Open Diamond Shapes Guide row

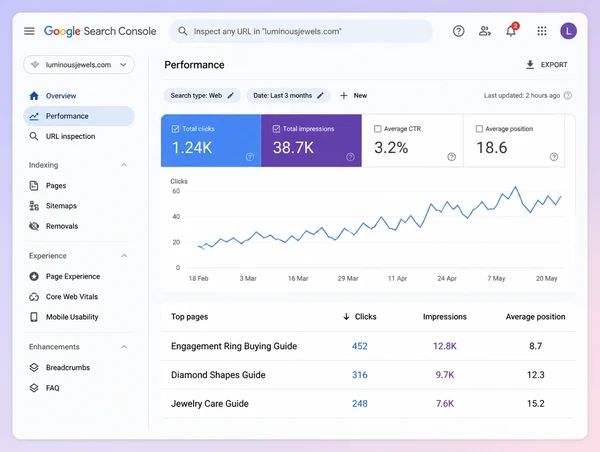pos(368,375)
